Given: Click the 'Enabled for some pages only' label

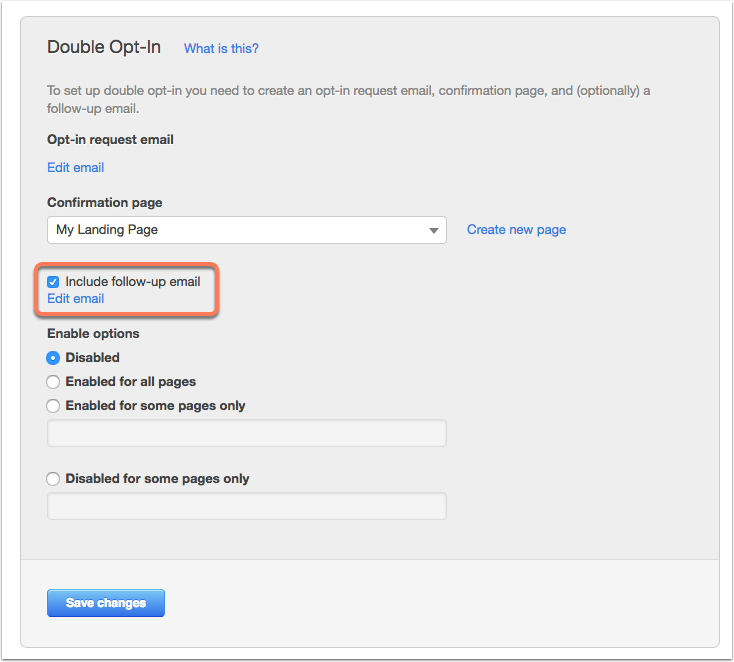Looking at the screenshot, I should click(155, 405).
